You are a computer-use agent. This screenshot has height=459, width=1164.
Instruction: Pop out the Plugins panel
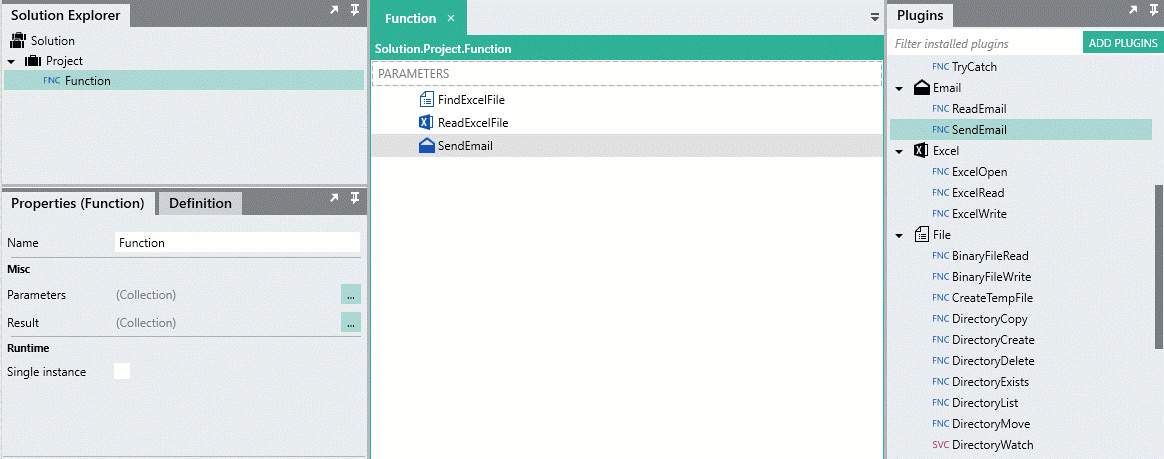(x=1133, y=10)
